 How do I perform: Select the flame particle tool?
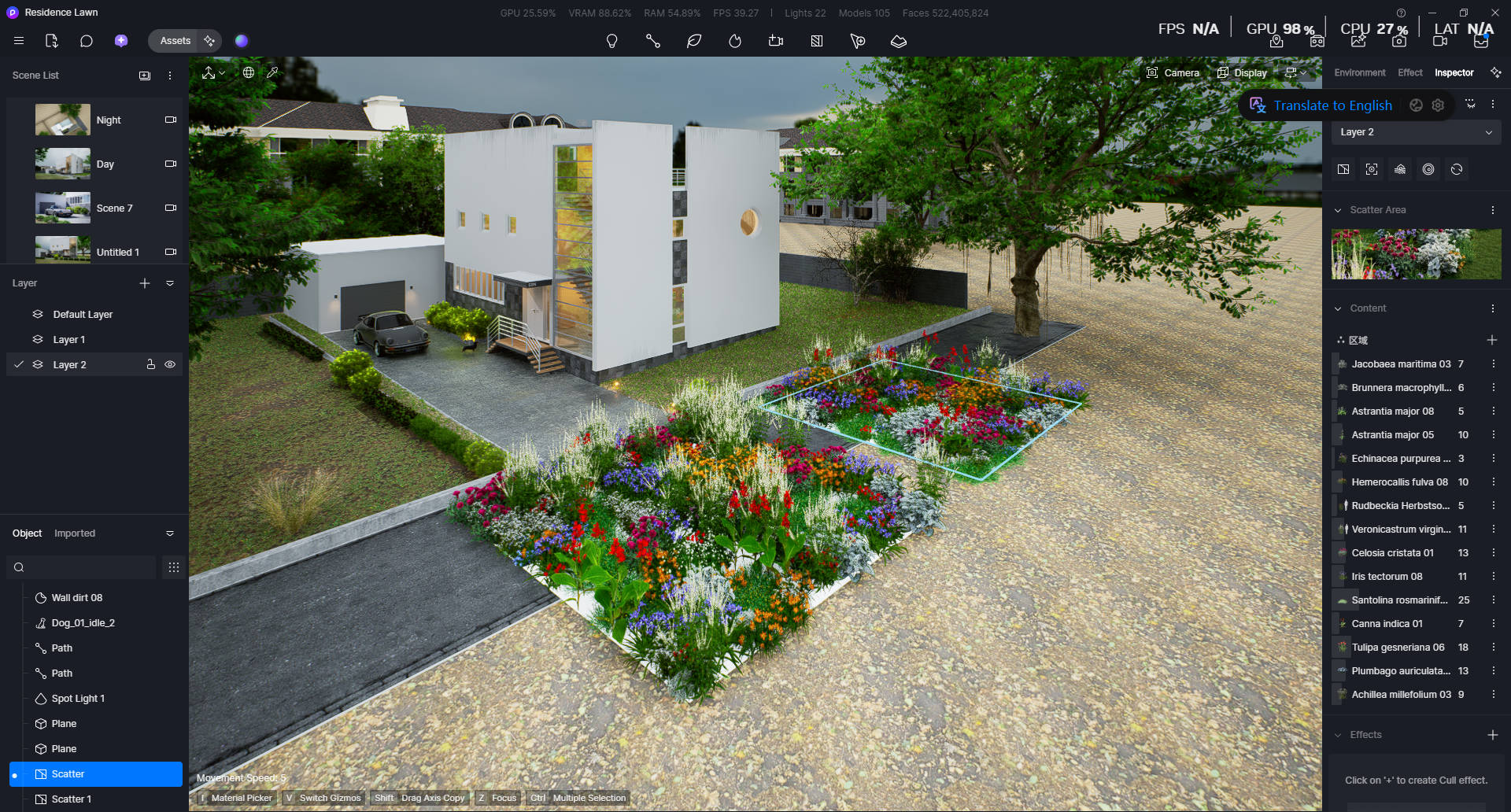click(735, 41)
